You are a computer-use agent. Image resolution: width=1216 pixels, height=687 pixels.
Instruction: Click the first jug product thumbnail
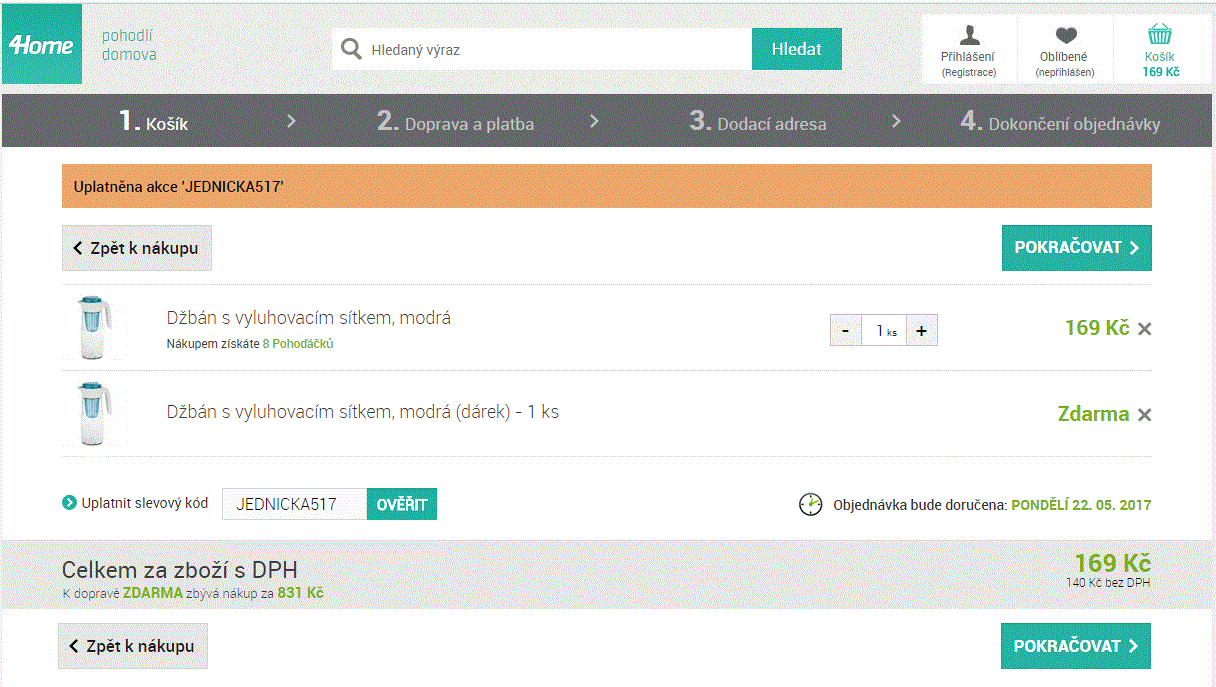coord(93,327)
